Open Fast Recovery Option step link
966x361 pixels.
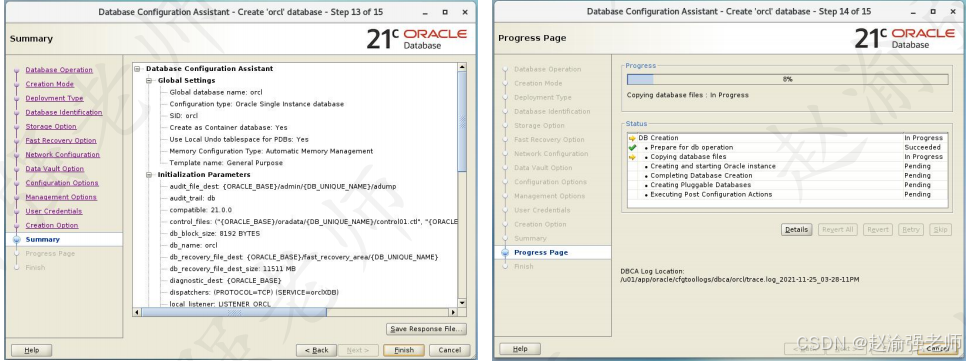(x=61, y=141)
